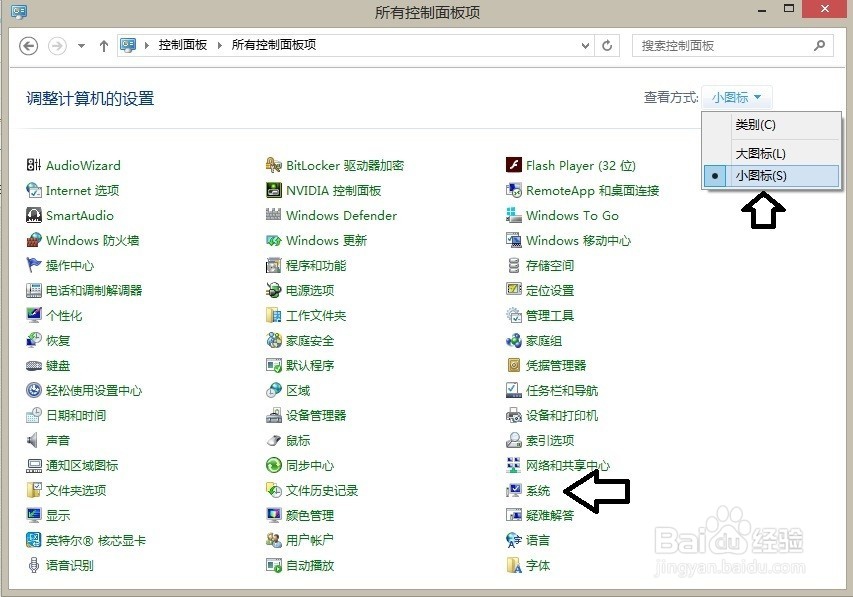
Task: Open the AudioWizard icon
Action: coord(34,165)
